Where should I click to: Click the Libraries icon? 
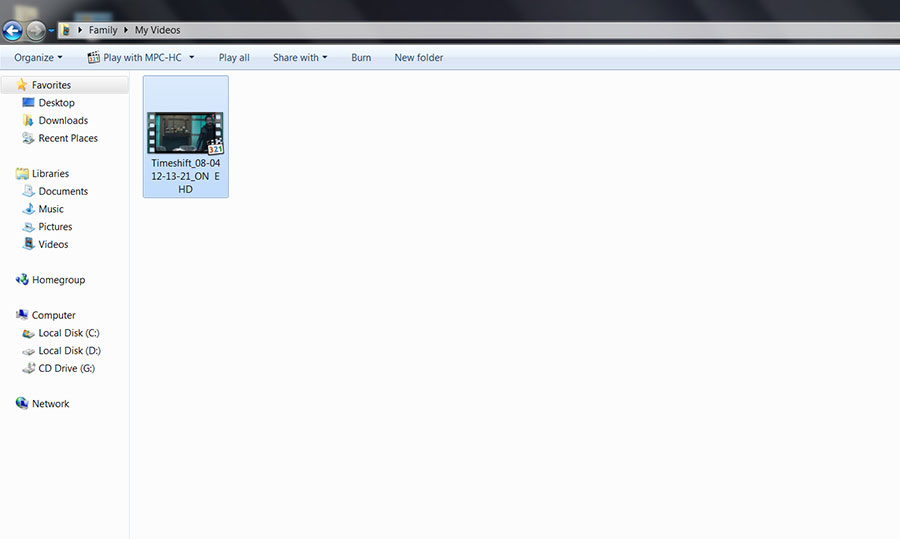tap(22, 173)
